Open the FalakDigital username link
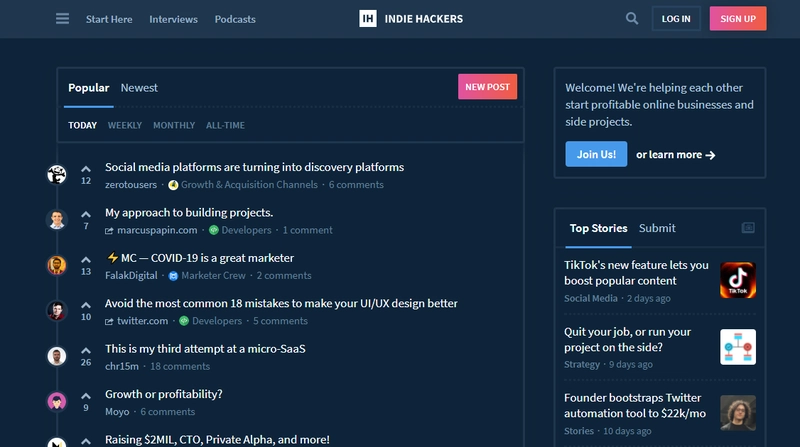 (131, 276)
